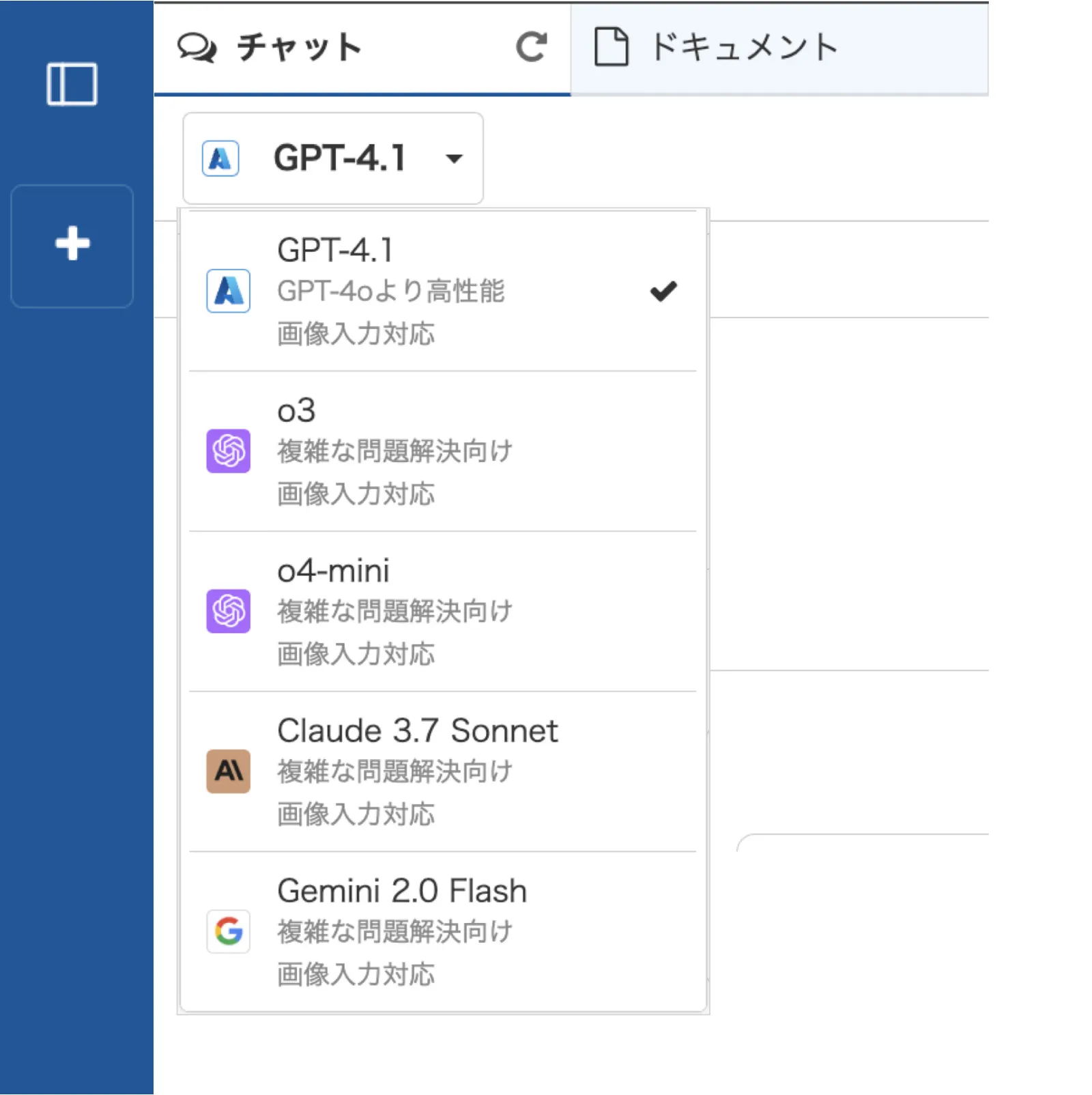
Task: Click the OpenAI icon beside o4-mini
Action: click(228, 611)
